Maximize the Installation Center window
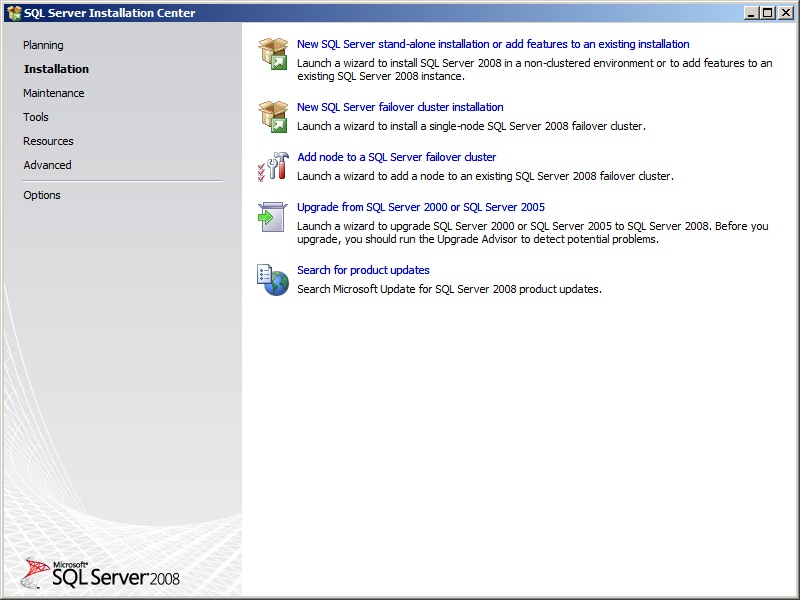800x600 pixels. 767,13
